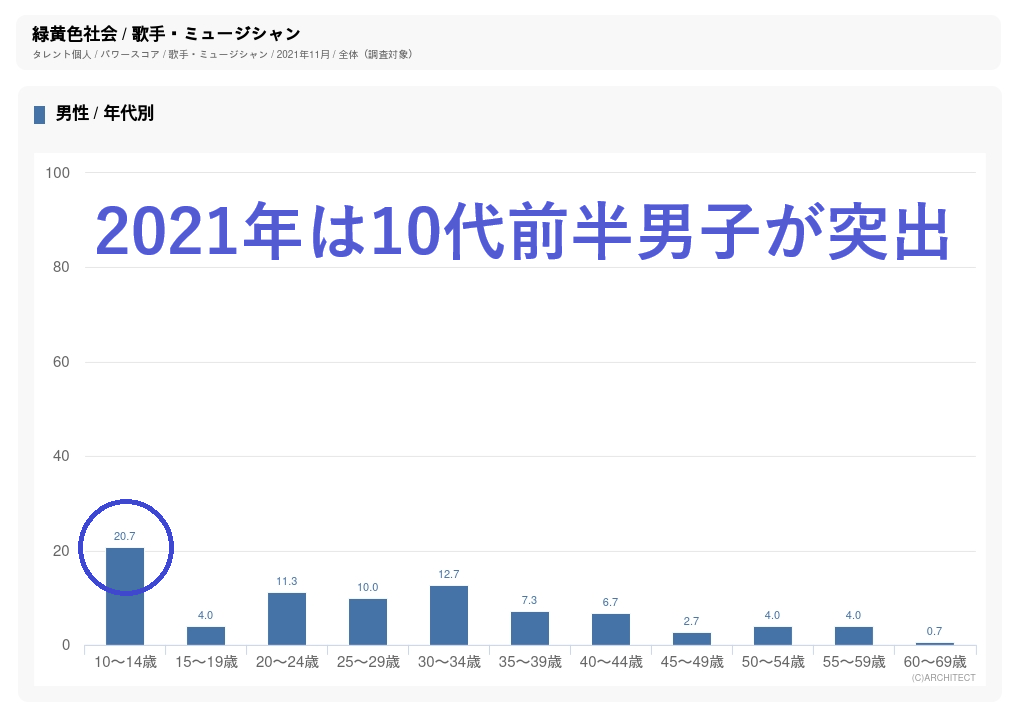Screen dimensions: 1024x717
Task: Click the 100 label on the y-axis
Action: (x=58, y=173)
